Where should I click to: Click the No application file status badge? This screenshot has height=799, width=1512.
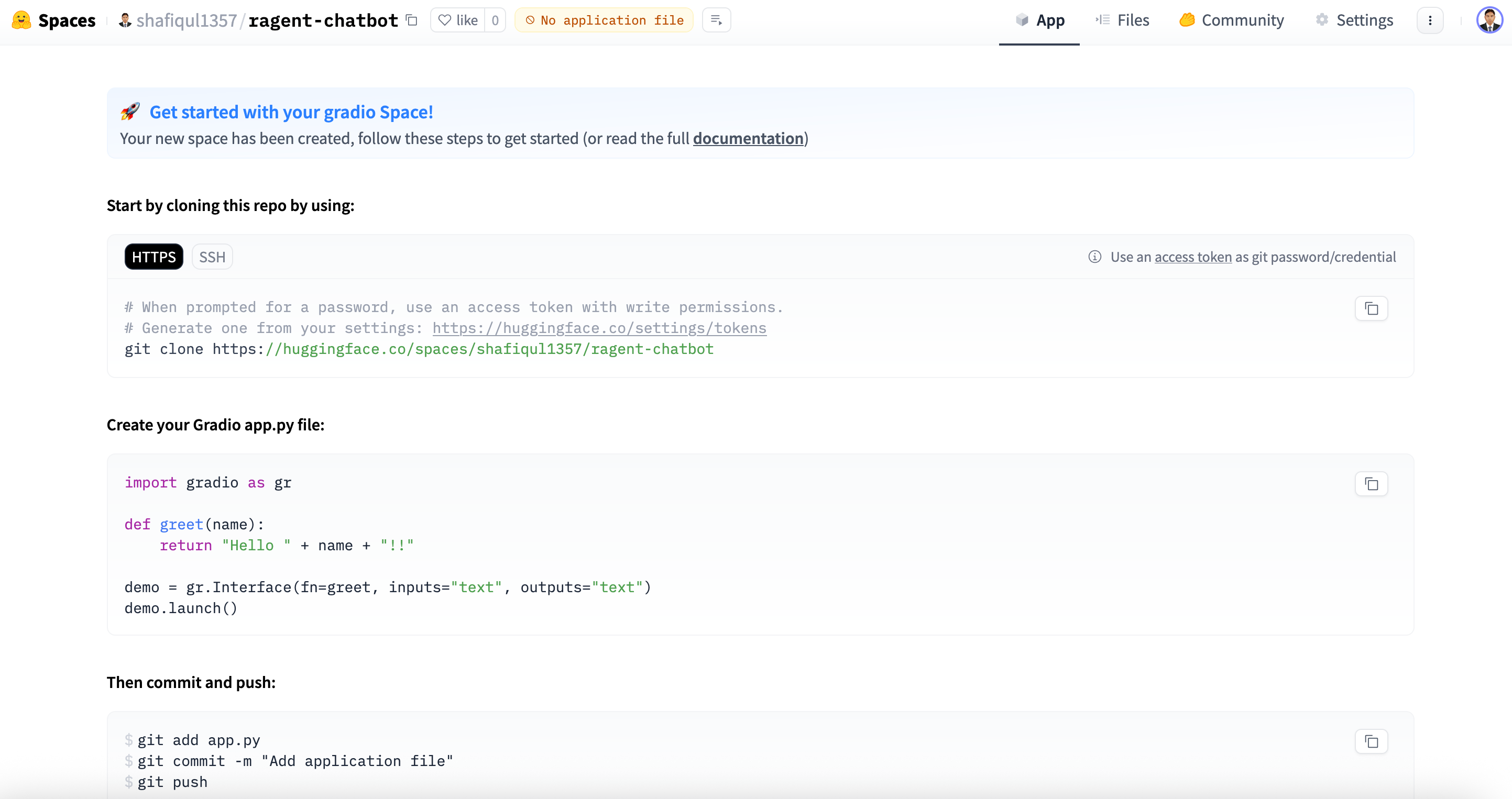[604, 20]
